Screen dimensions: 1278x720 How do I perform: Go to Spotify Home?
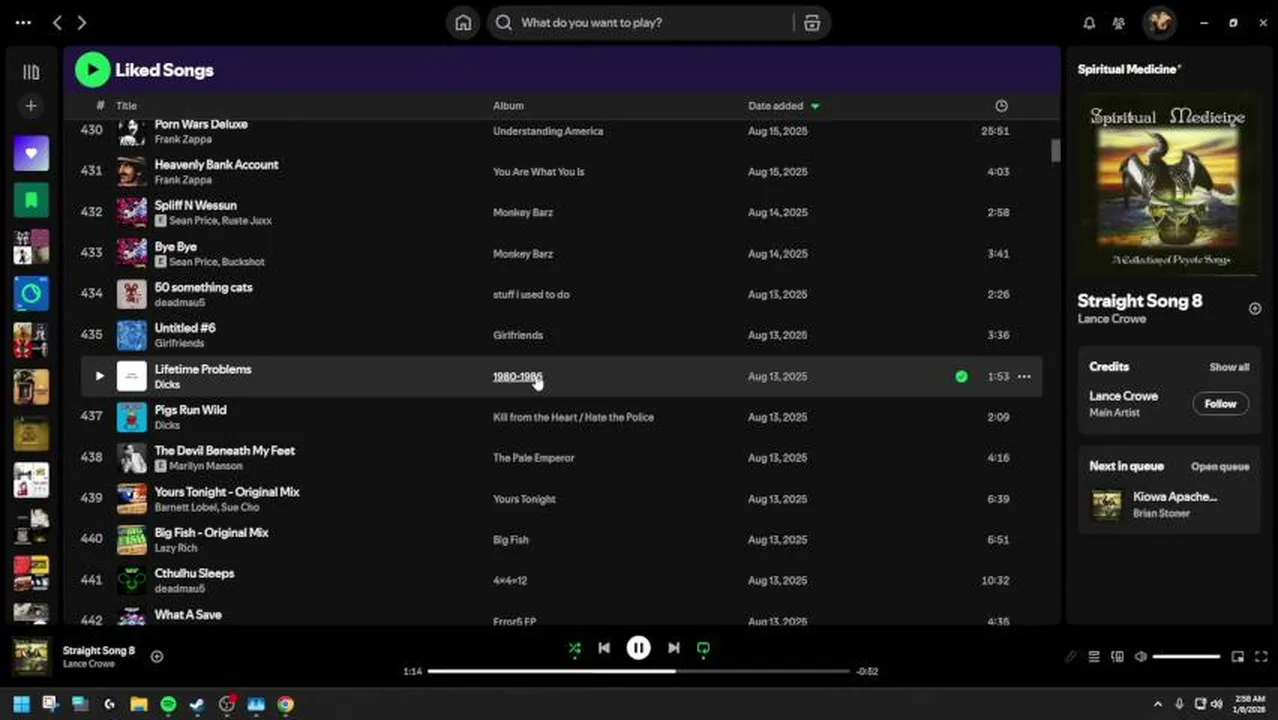coord(463,23)
